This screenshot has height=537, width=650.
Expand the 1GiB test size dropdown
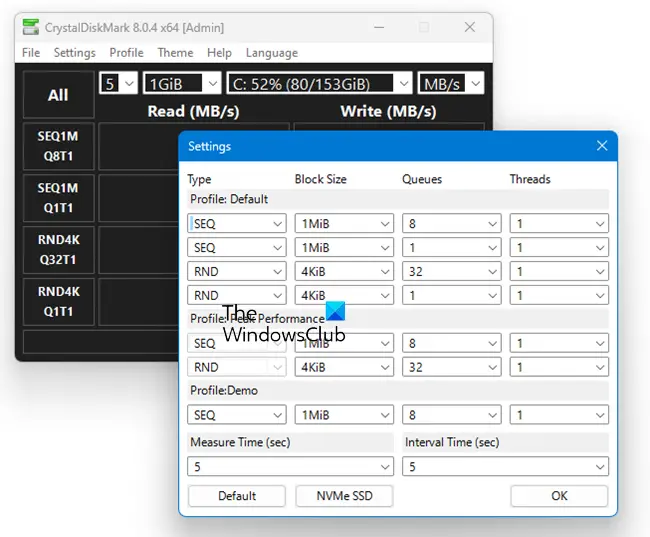[182, 83]
